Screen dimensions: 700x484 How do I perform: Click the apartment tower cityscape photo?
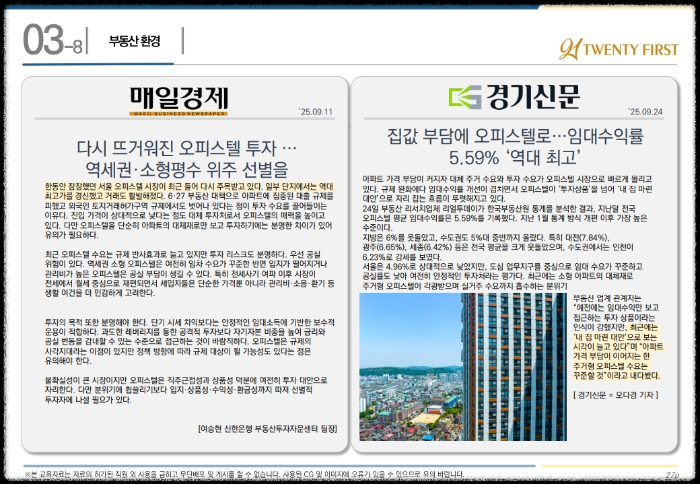tap(463, 367)
